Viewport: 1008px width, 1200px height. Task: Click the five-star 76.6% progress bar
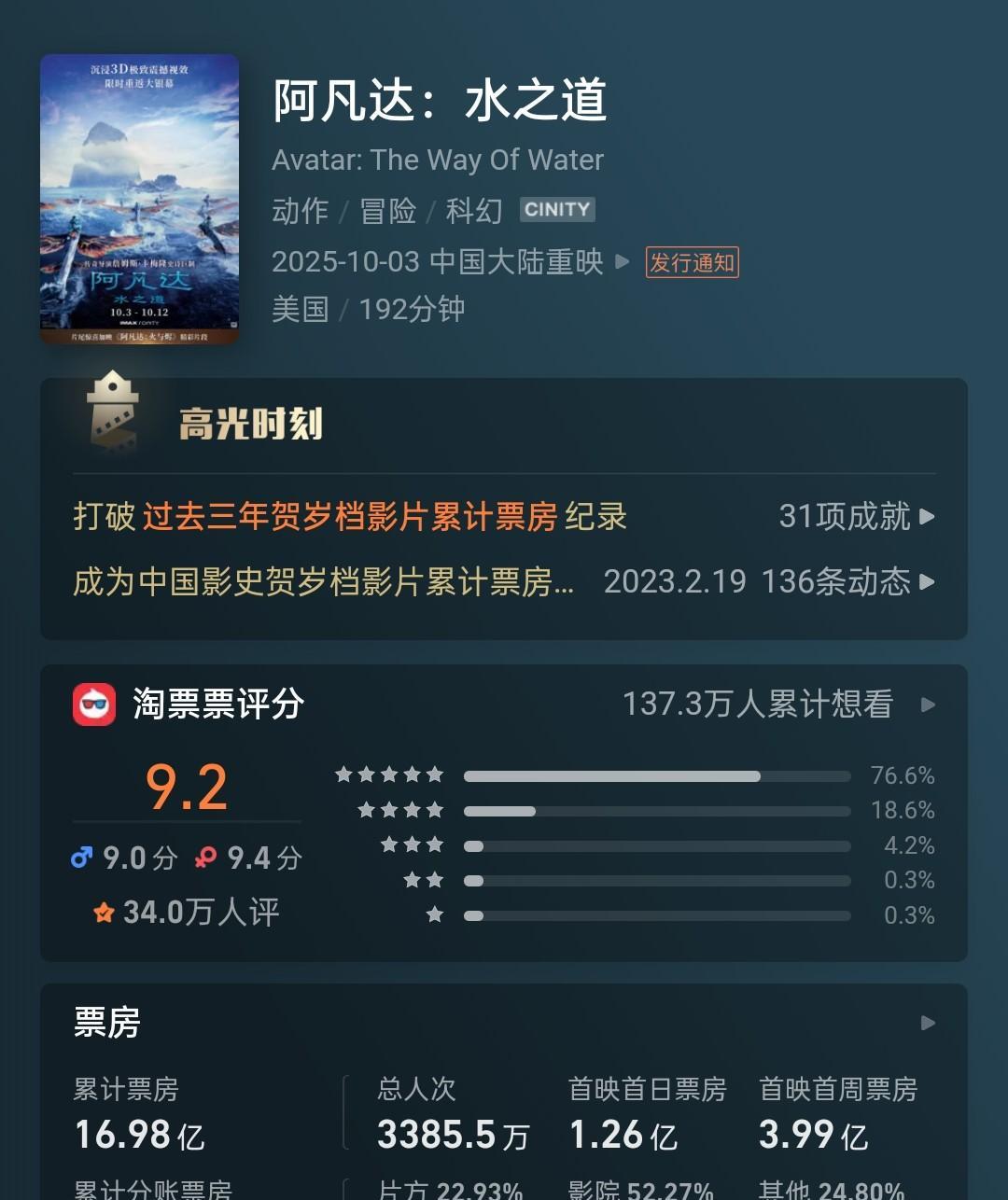(x=657, y=776)
